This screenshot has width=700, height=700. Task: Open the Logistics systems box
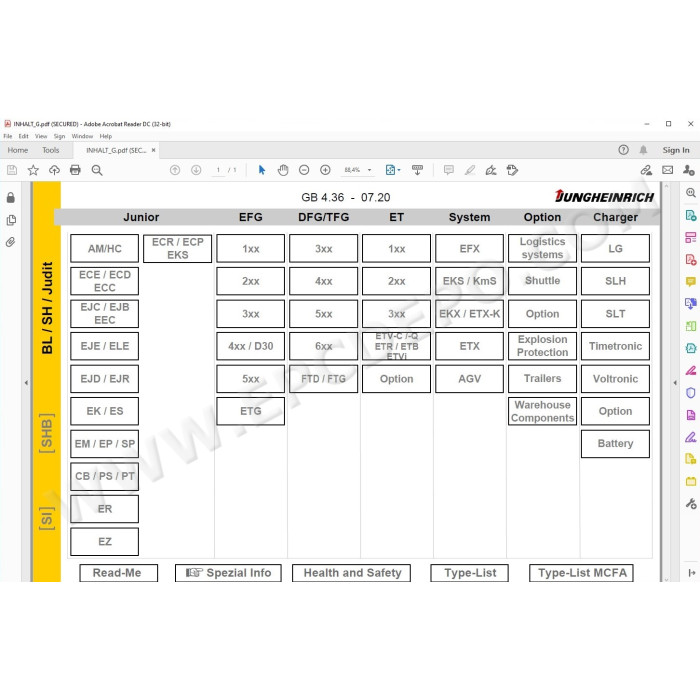pos(542,248)
